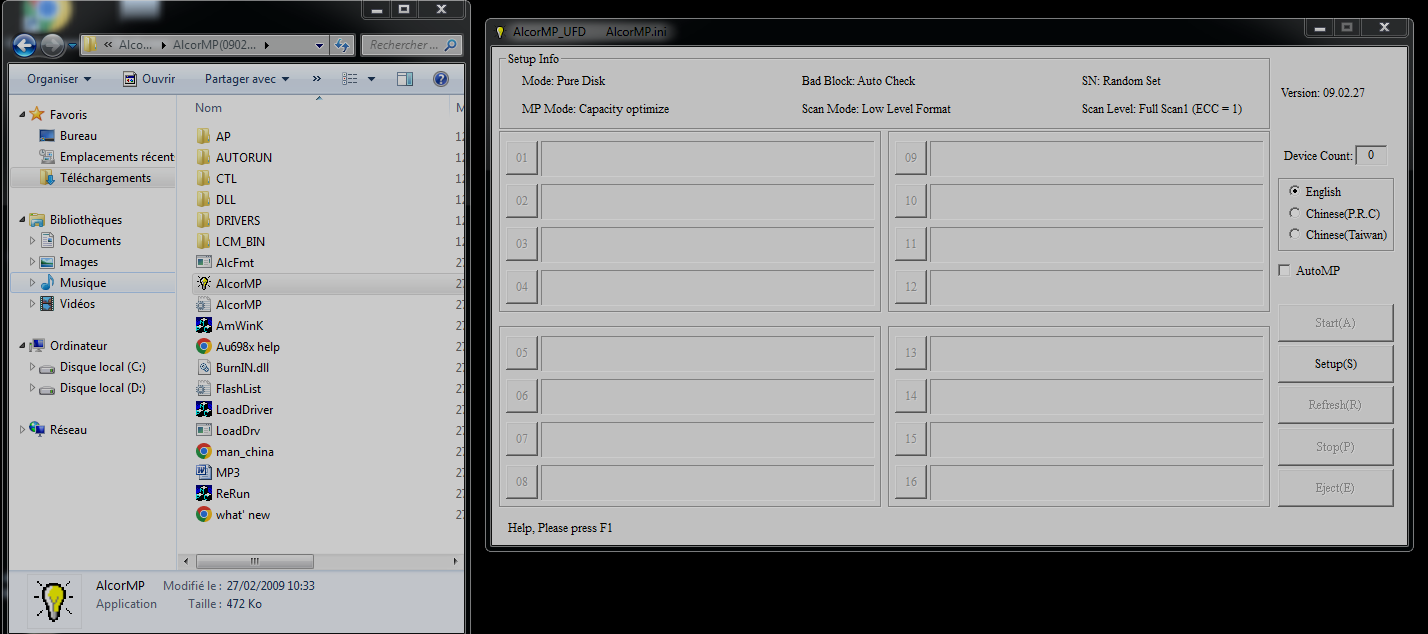This screenshot has height=634, width=1428.
Task: Click the Eject(E) button
Action: click(x=1335, y=487)
